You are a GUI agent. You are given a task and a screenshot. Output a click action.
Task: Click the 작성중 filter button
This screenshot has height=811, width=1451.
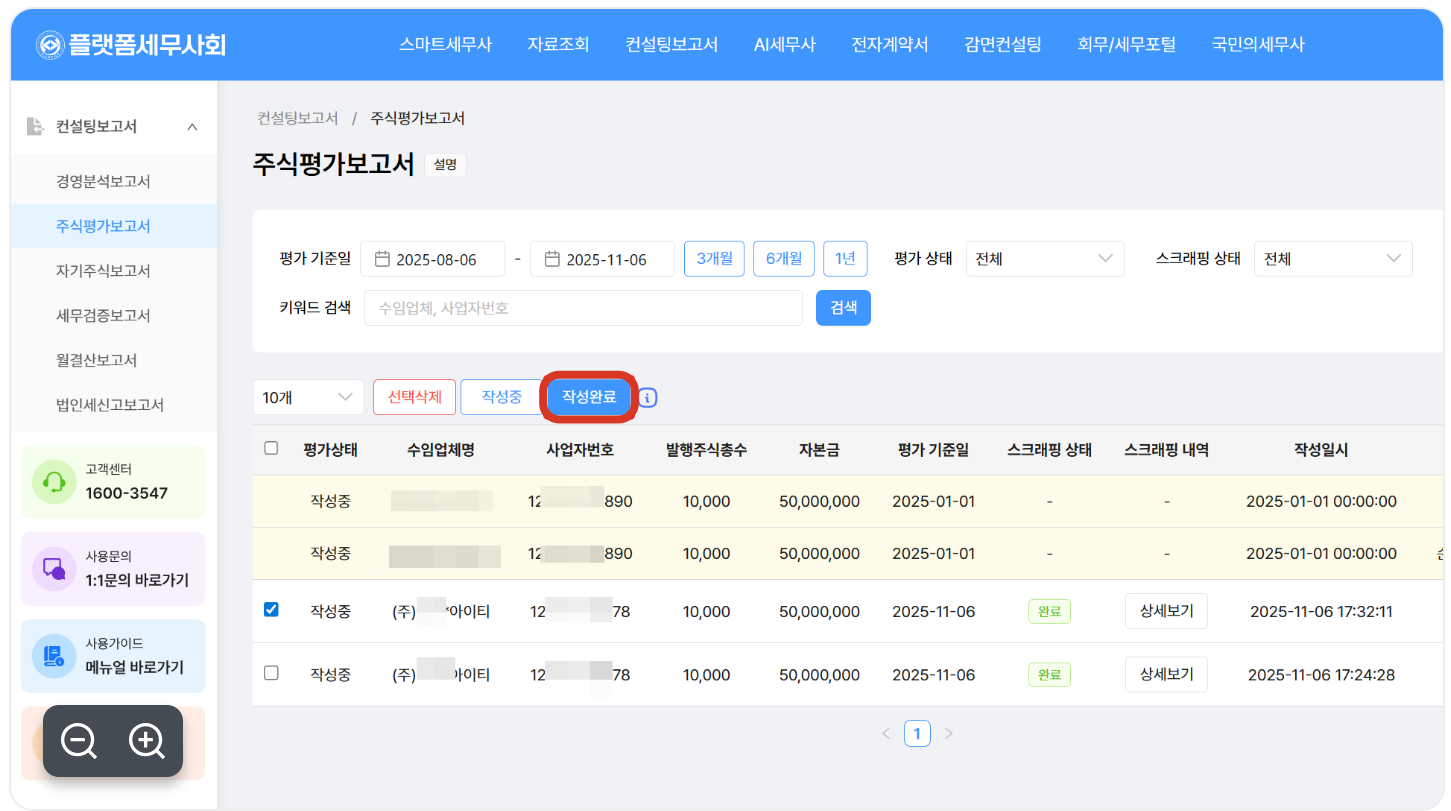click(x=502, y=397)
